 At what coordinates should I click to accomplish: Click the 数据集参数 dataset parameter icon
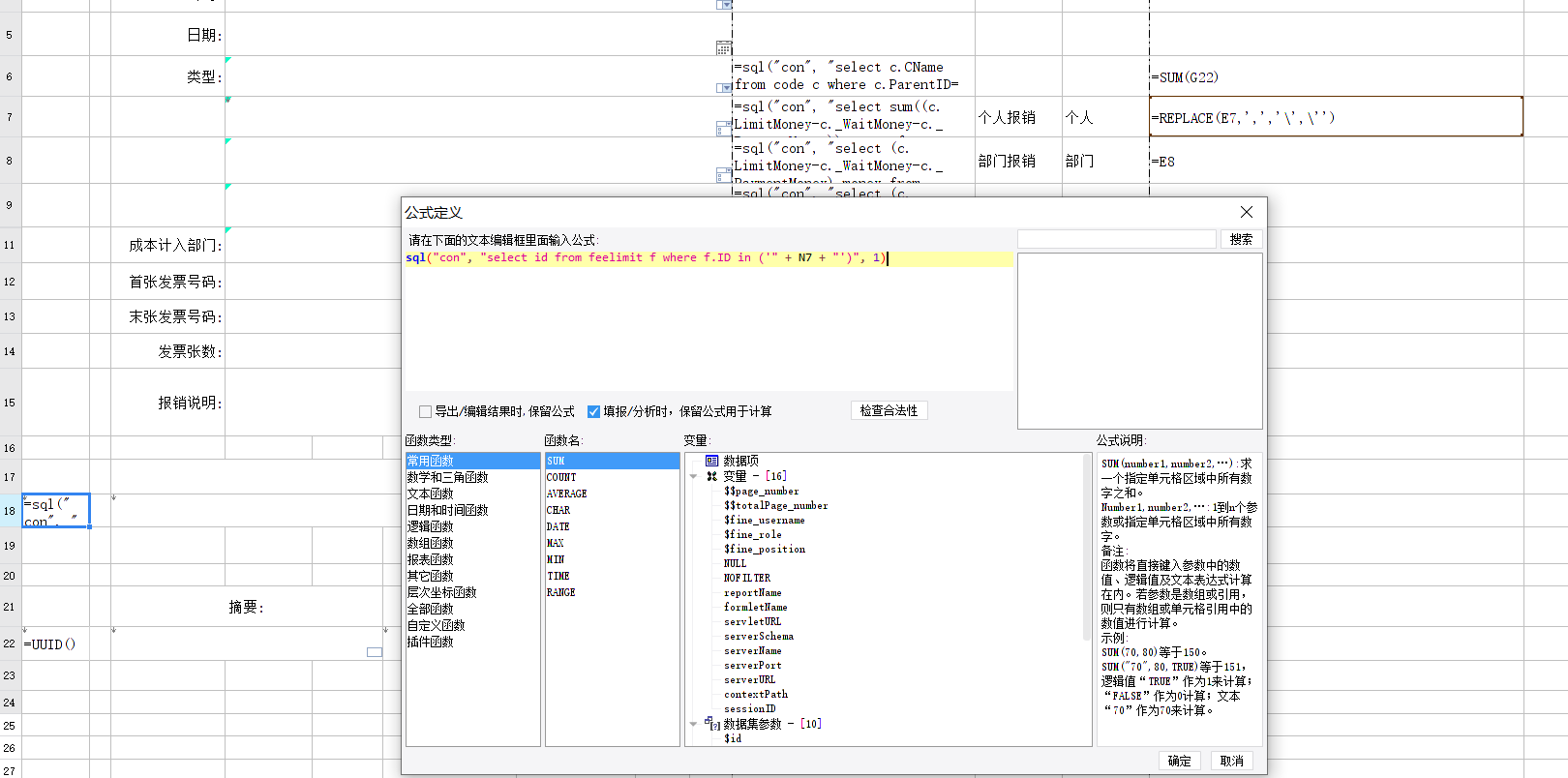click(x=713, y=723)
